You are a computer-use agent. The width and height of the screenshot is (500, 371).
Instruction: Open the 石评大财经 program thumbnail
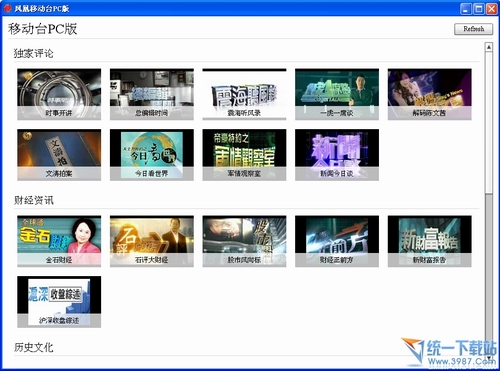pos(152,241)
